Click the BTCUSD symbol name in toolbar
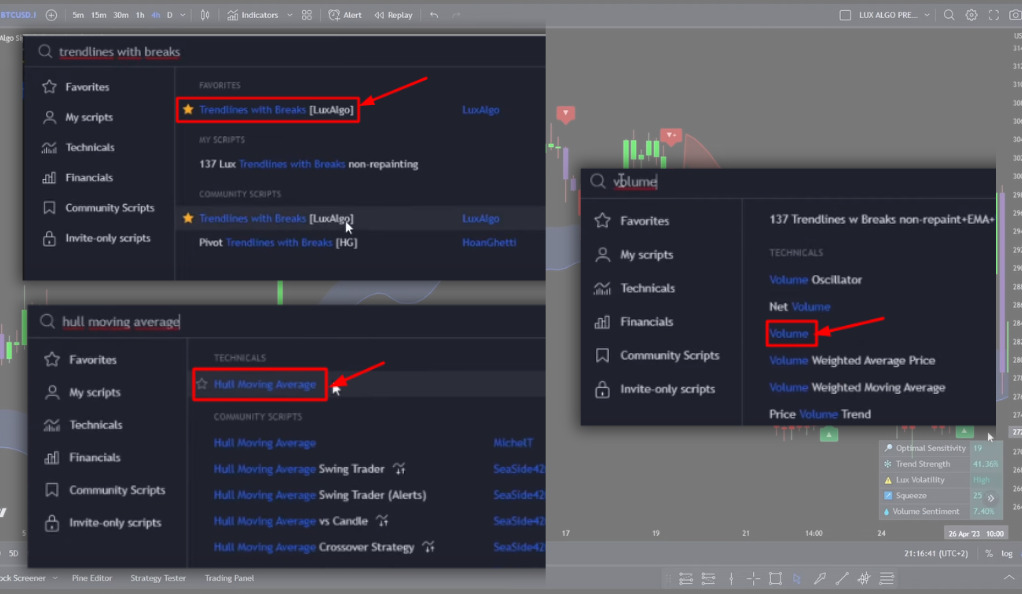 pyautogui.click(x=18, y=15)
